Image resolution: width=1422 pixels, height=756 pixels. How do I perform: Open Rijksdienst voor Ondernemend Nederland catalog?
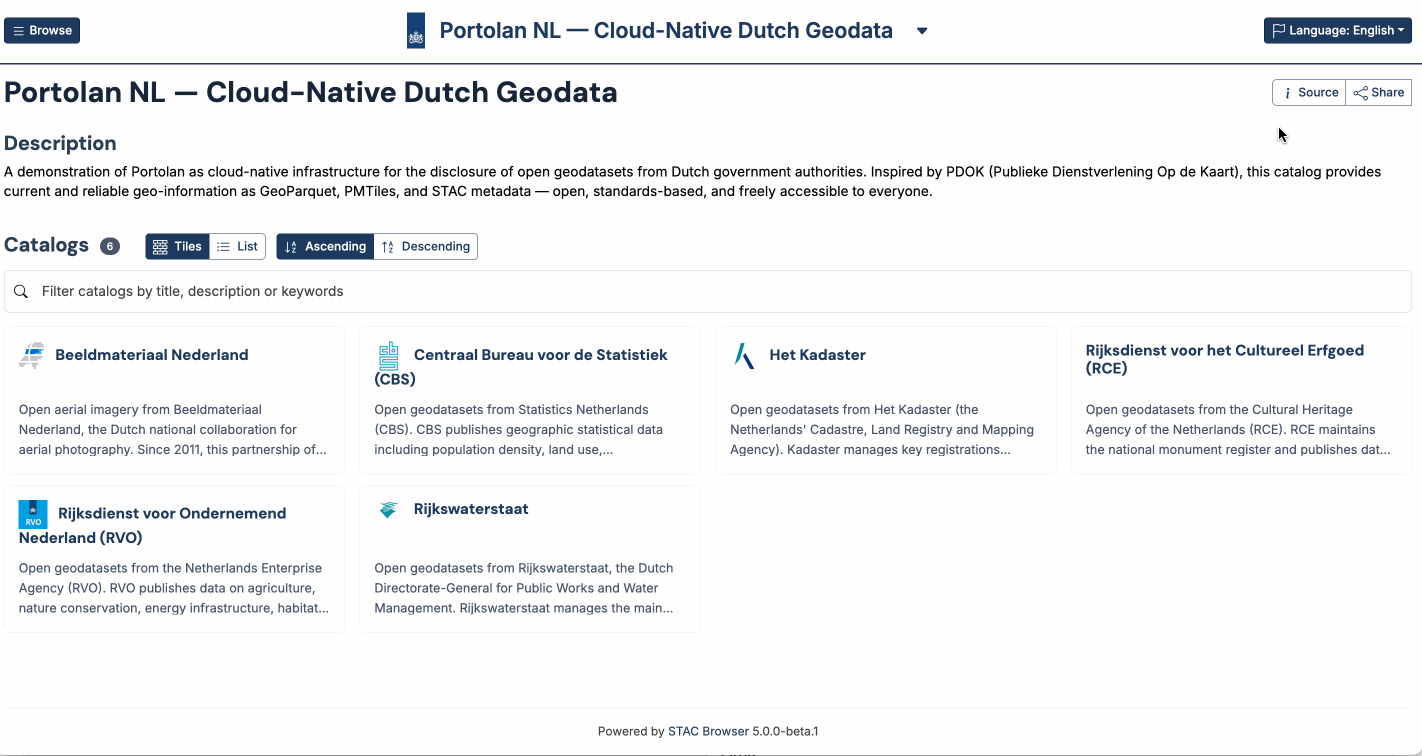click(153, 525)
